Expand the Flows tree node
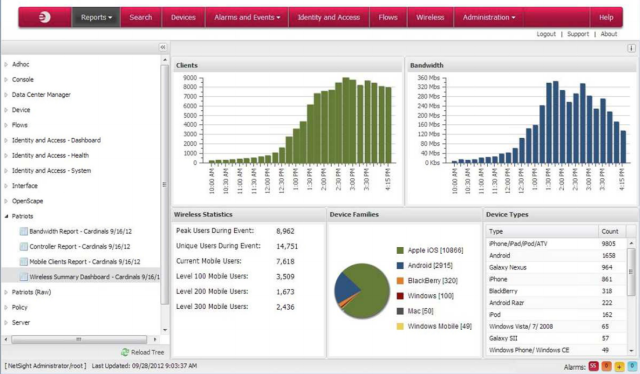The width and height of the screenshot is (640, 374). pyautogui.click(x=6, y=125)
